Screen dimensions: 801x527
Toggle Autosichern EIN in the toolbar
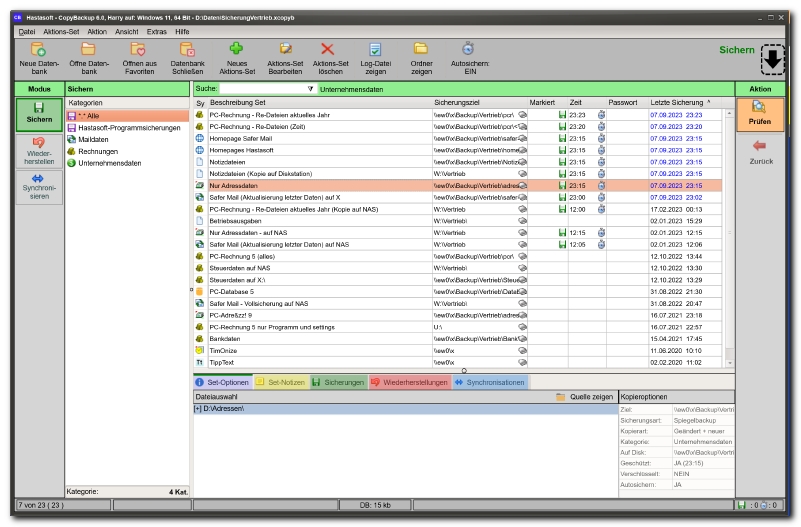(x=468, y=48)
